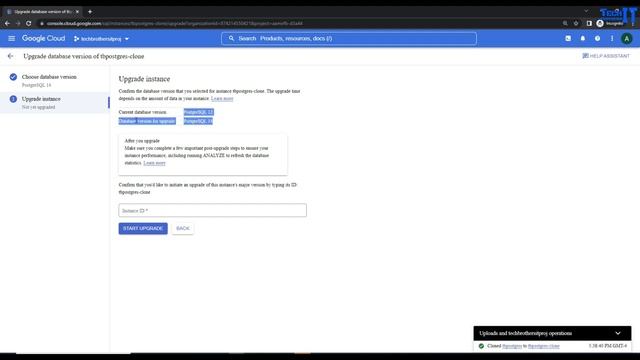Screen dimensions: 640x360
Task: Open the Incognito profile indicator
Action: click(610, 23)
